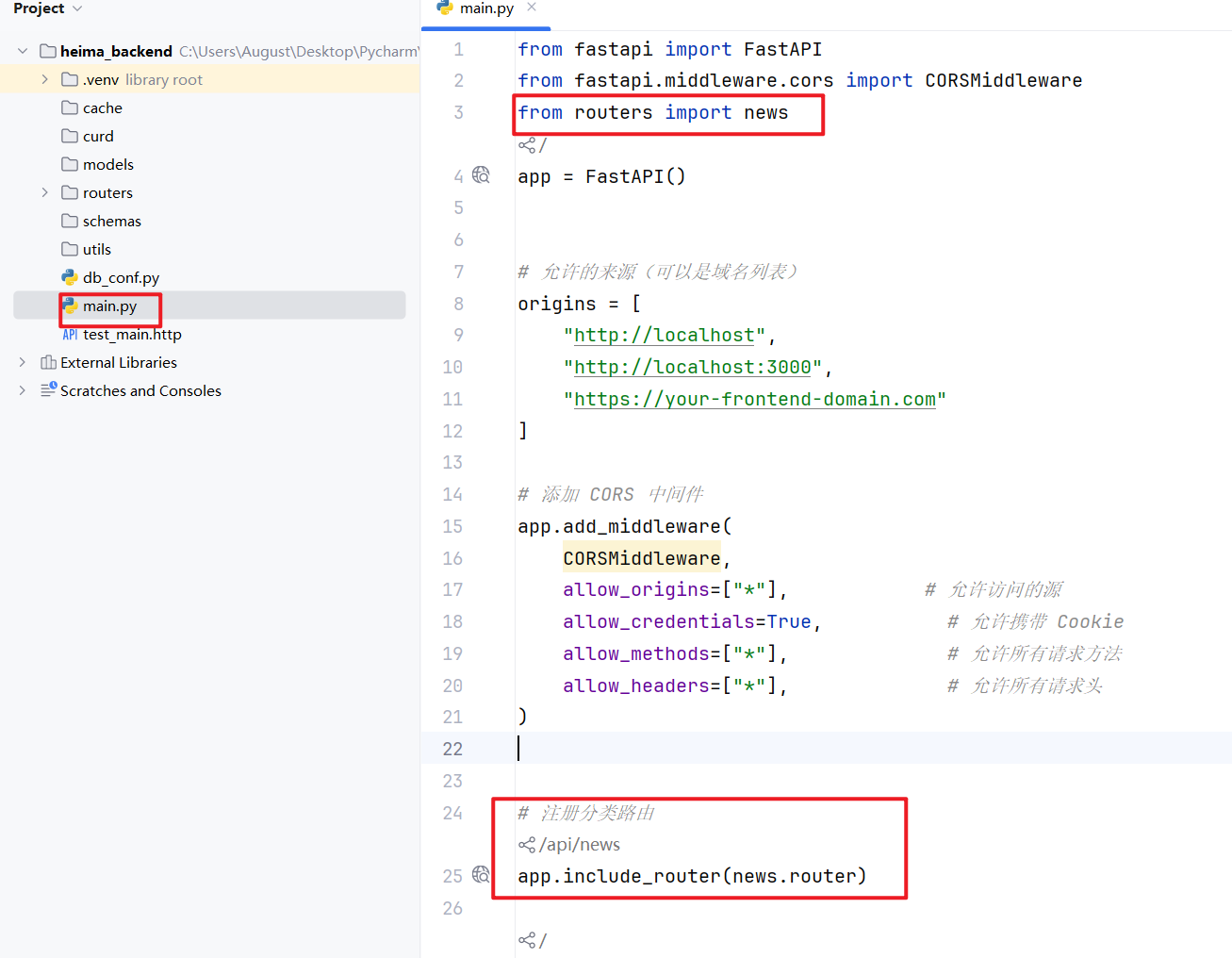The width and height of the screenshot is (1232, 958).
Task: Open the Project view dropdown
Action: click(77, 8)
